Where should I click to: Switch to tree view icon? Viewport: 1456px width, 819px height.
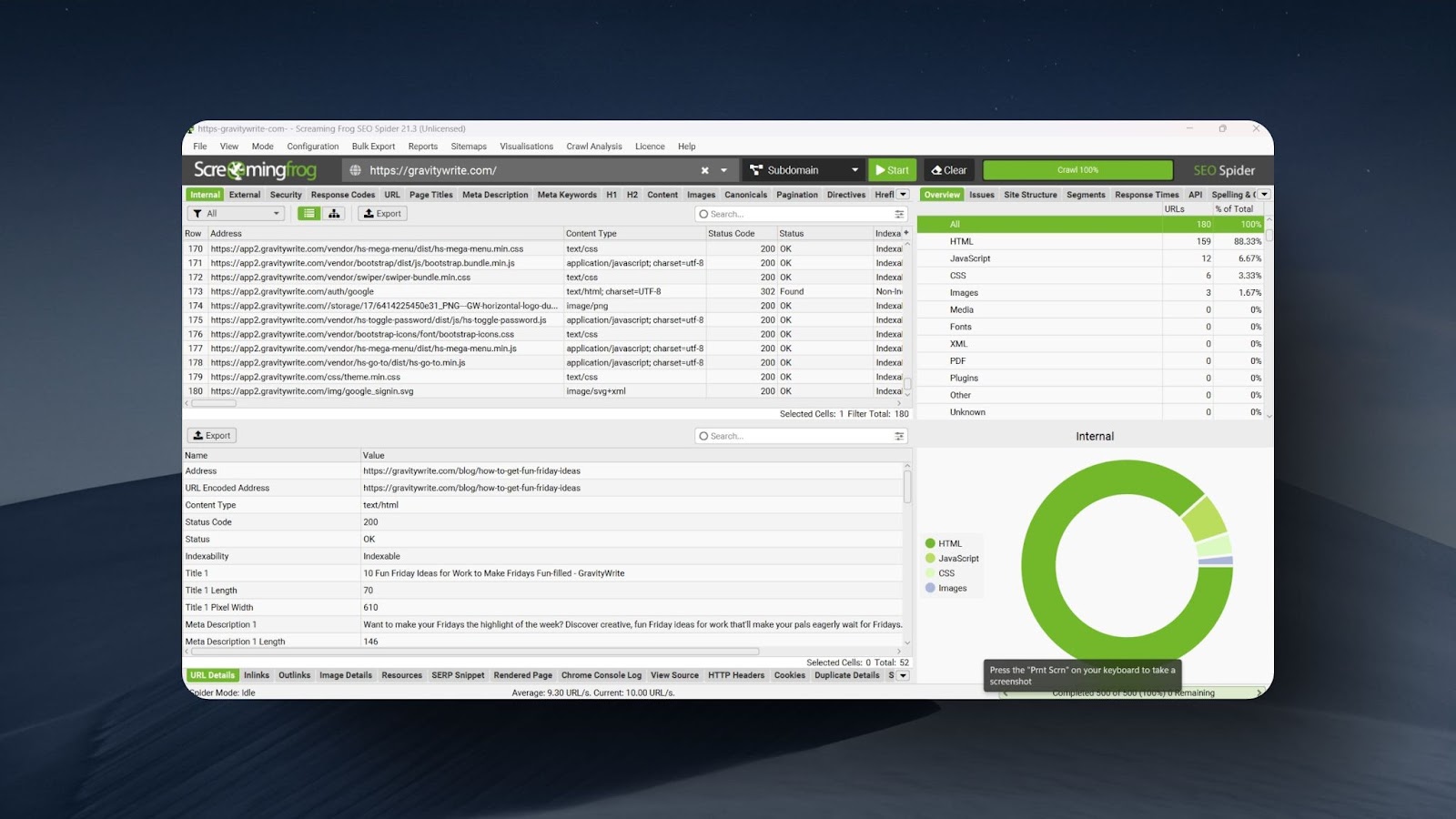click(334, 214)
